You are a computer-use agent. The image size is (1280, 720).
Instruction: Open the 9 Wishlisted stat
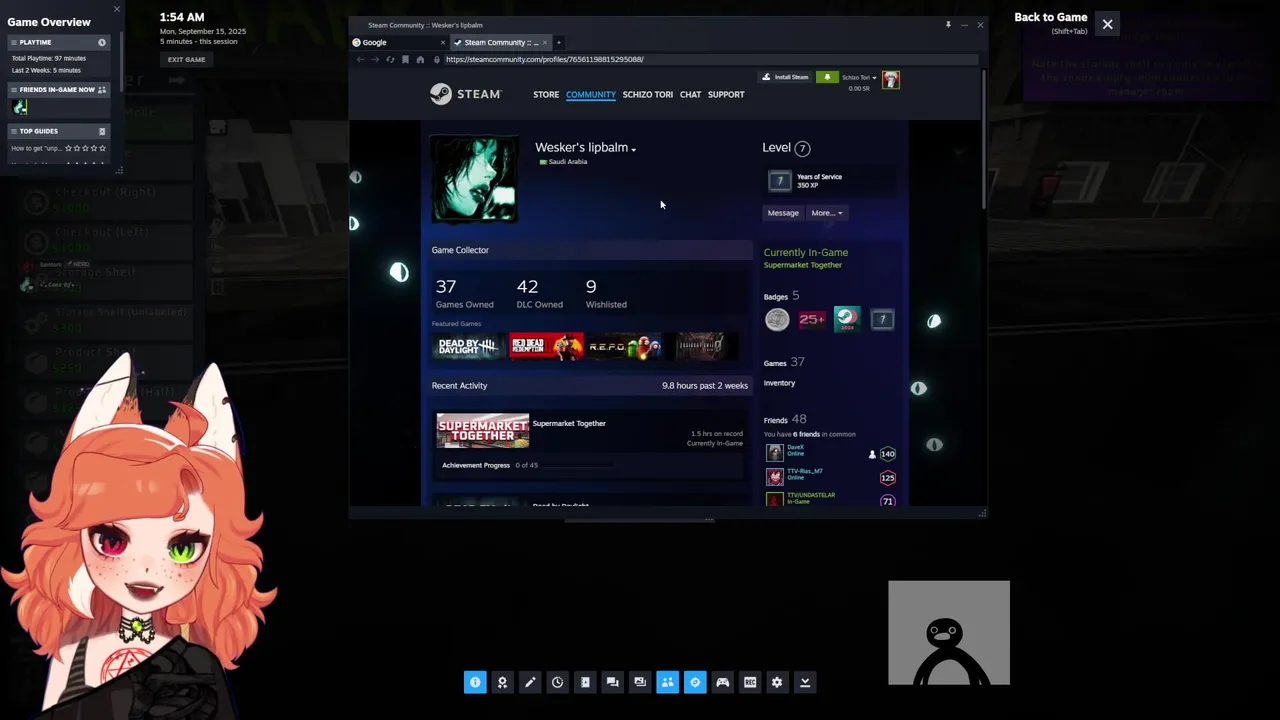(x=606, y=294)
